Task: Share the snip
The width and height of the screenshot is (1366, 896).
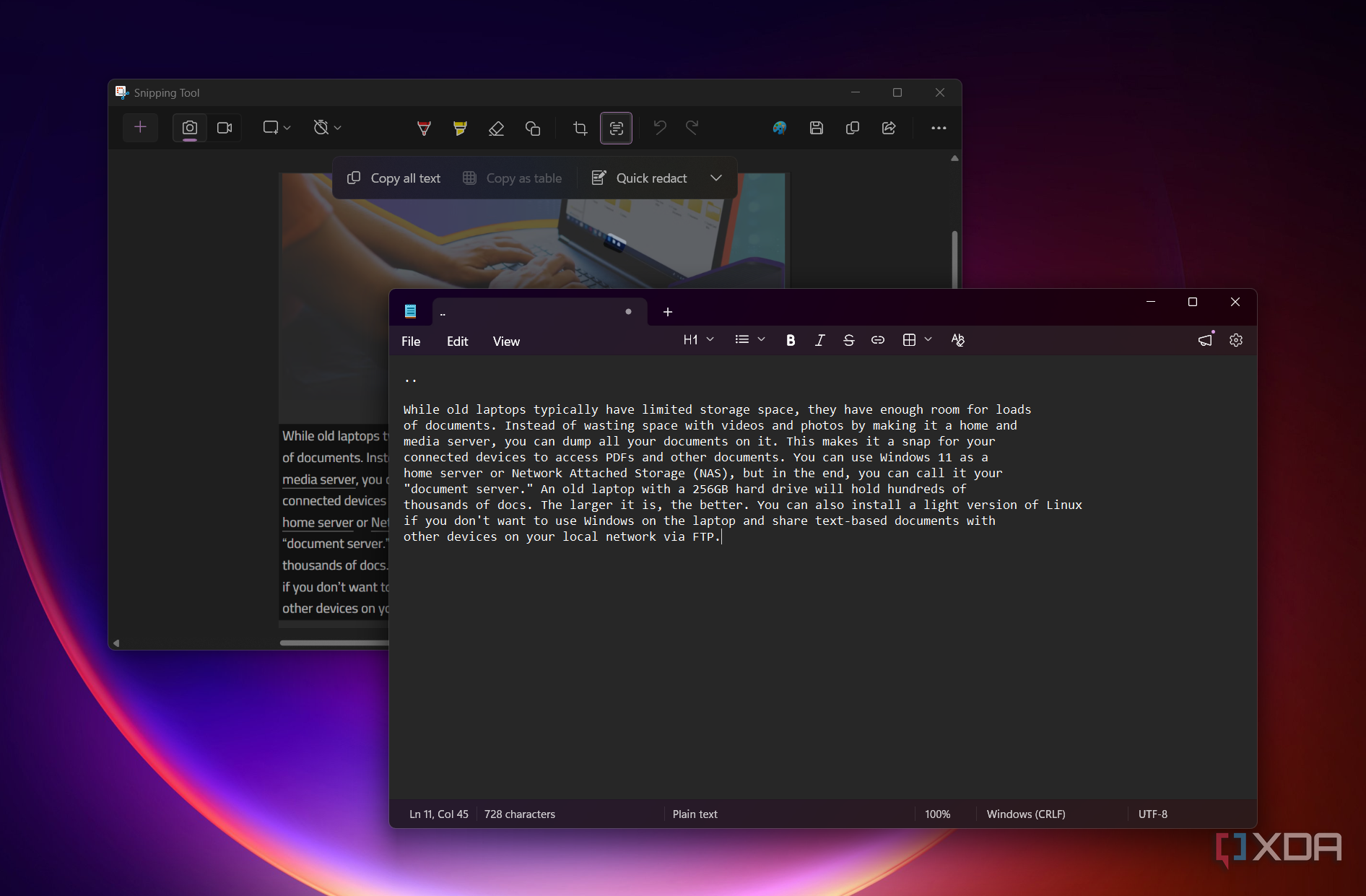Action: coord(889,128)
